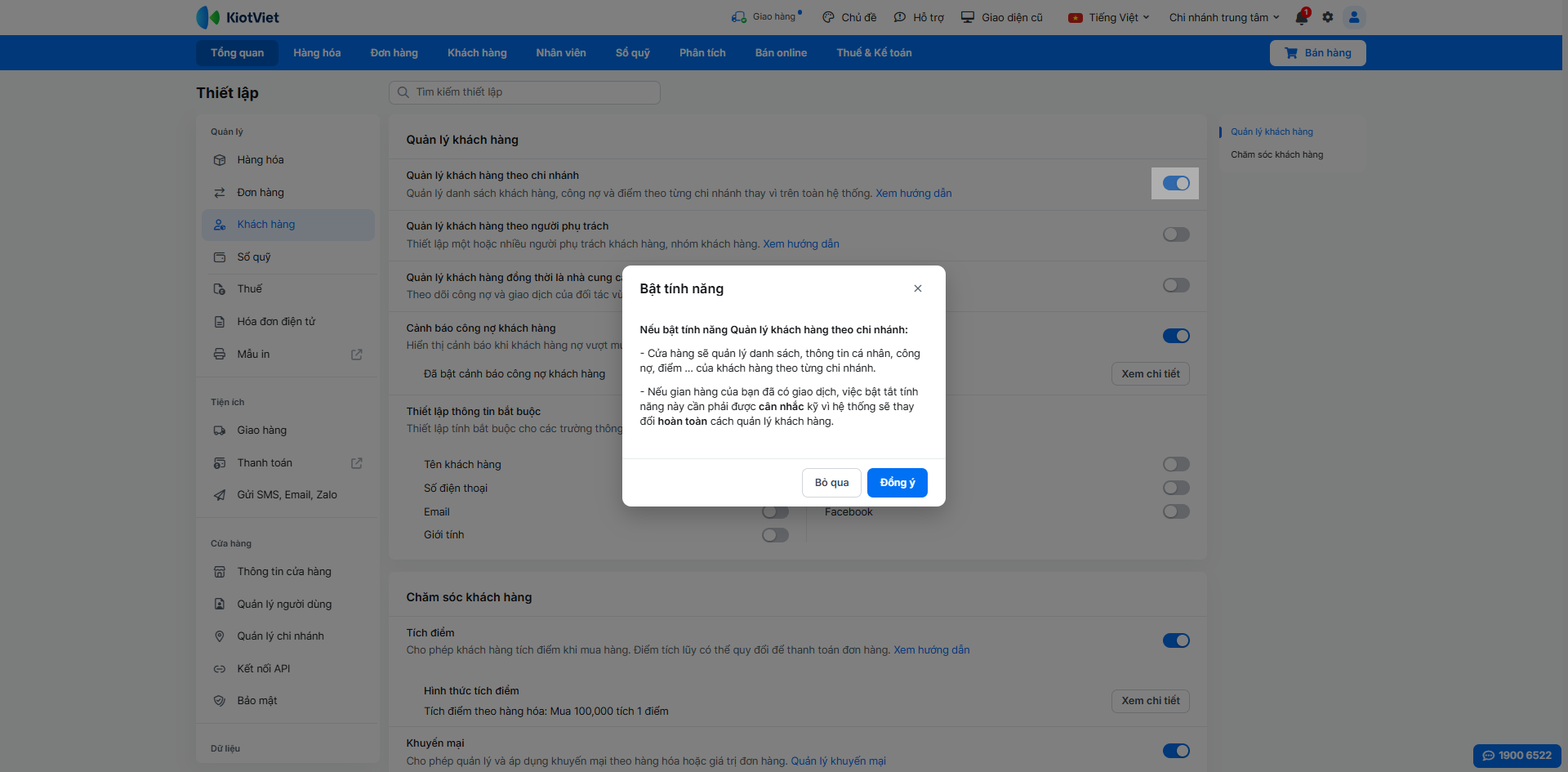Jump to Chăm sóc khách hàng section anchor
This screenshot has width=1568, height=772.
click(x=1276, y=155)
